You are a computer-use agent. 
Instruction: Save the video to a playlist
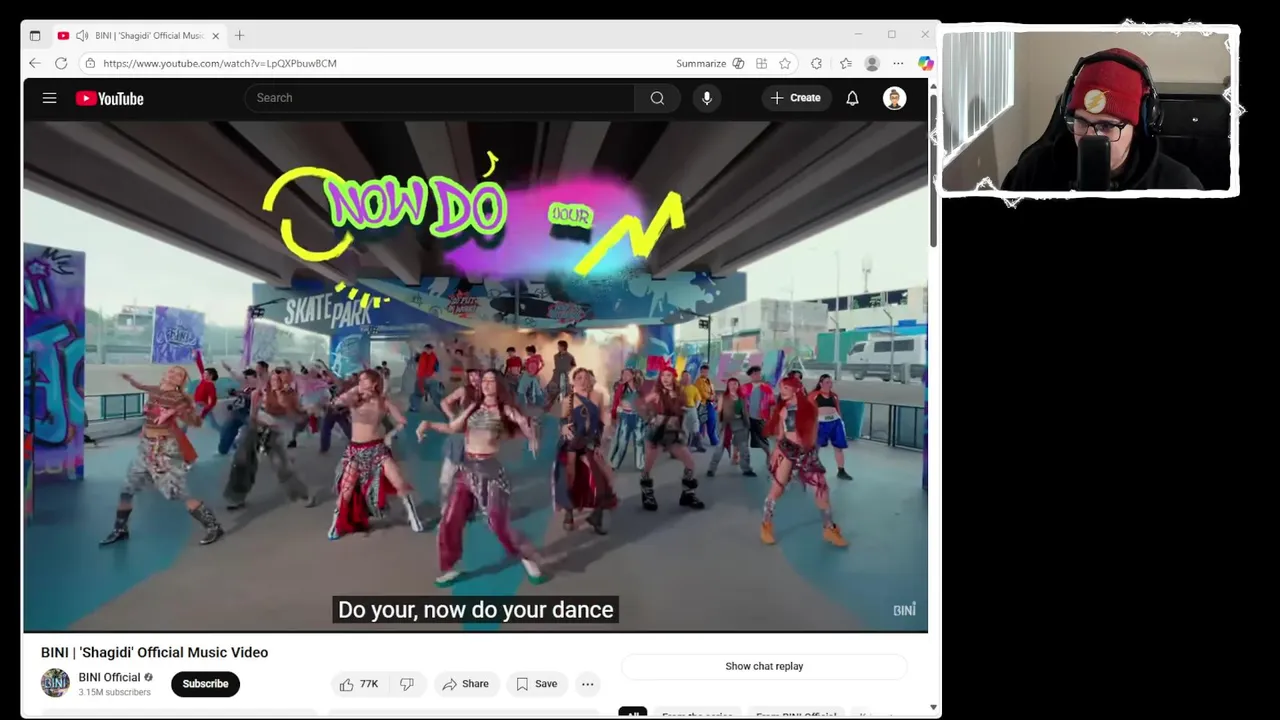(537, 684)
